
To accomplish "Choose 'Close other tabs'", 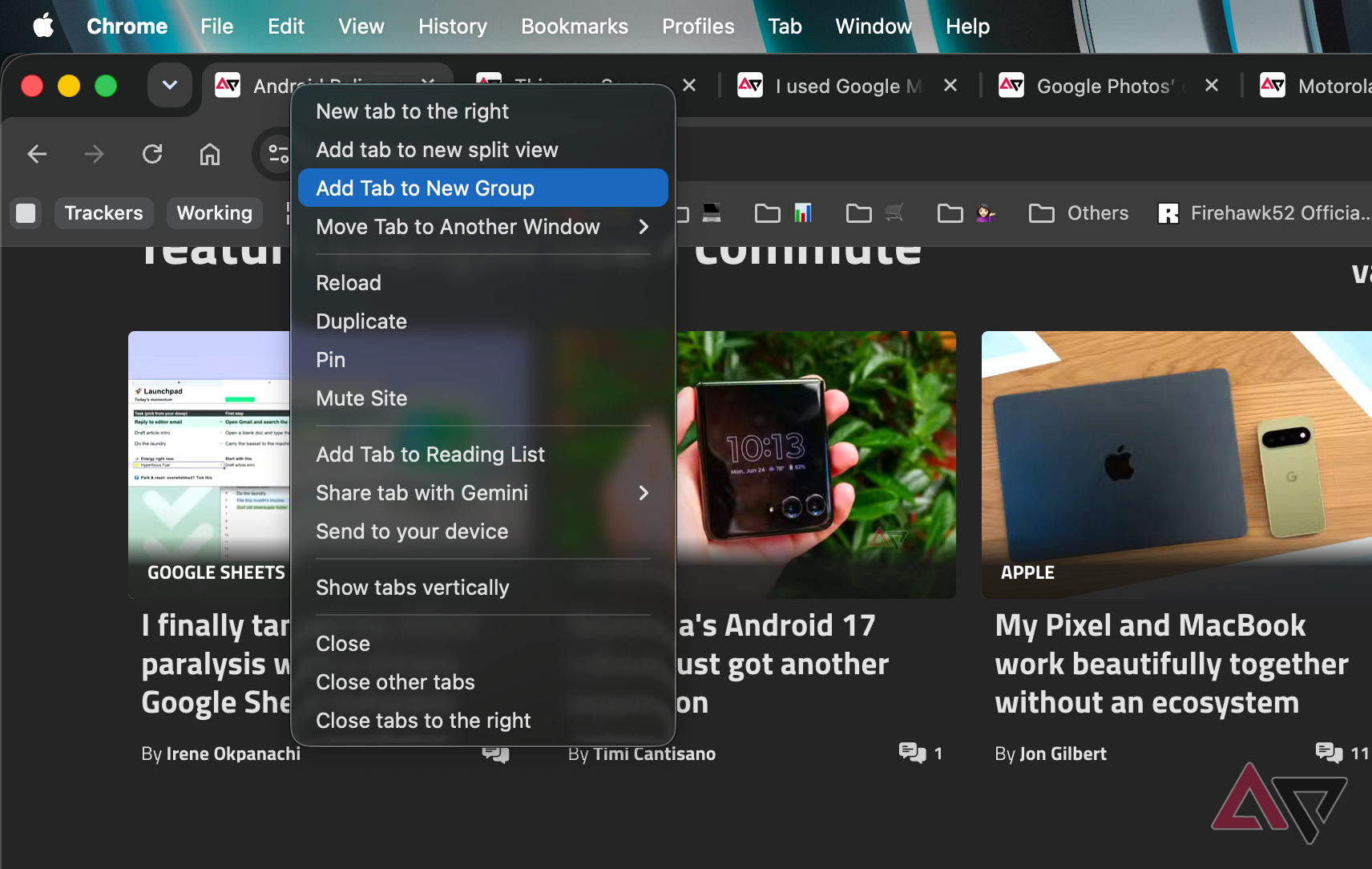I will click(x=482, y=682).
